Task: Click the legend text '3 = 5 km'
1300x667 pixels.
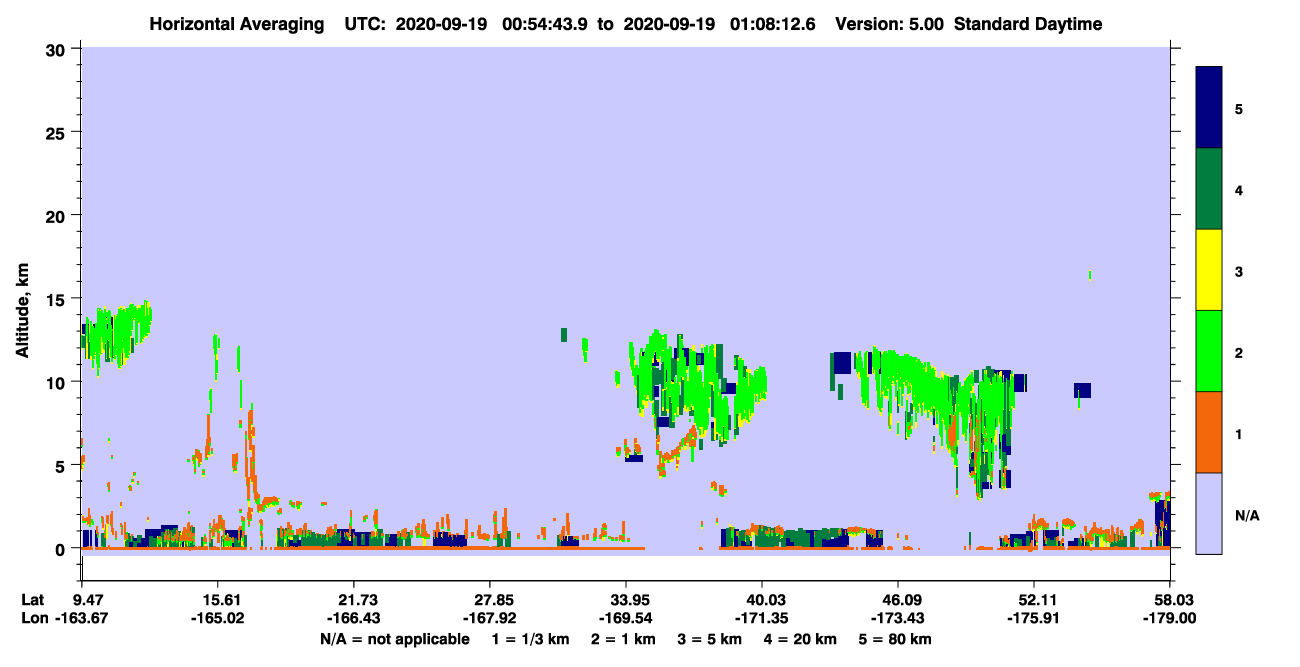Action: (710, 639)
